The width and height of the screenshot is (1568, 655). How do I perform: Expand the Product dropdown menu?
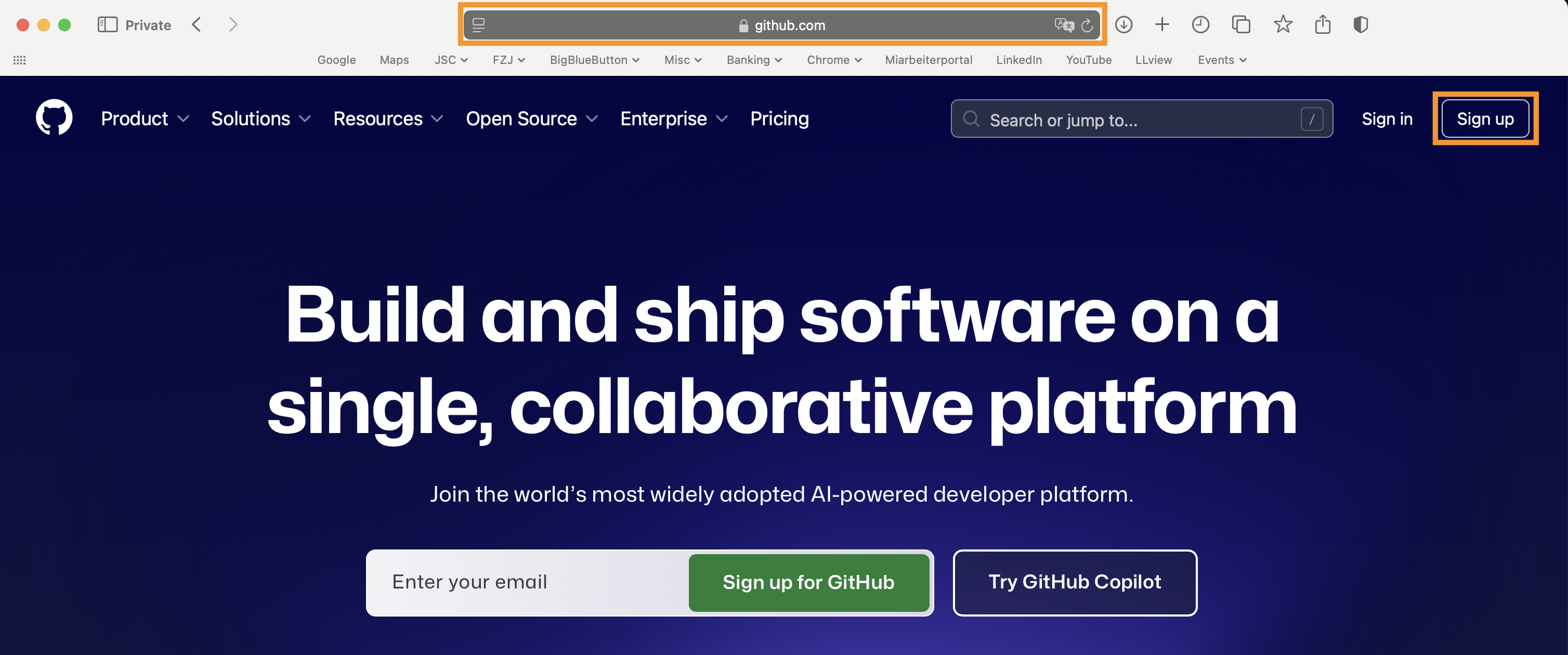[145, 119]
